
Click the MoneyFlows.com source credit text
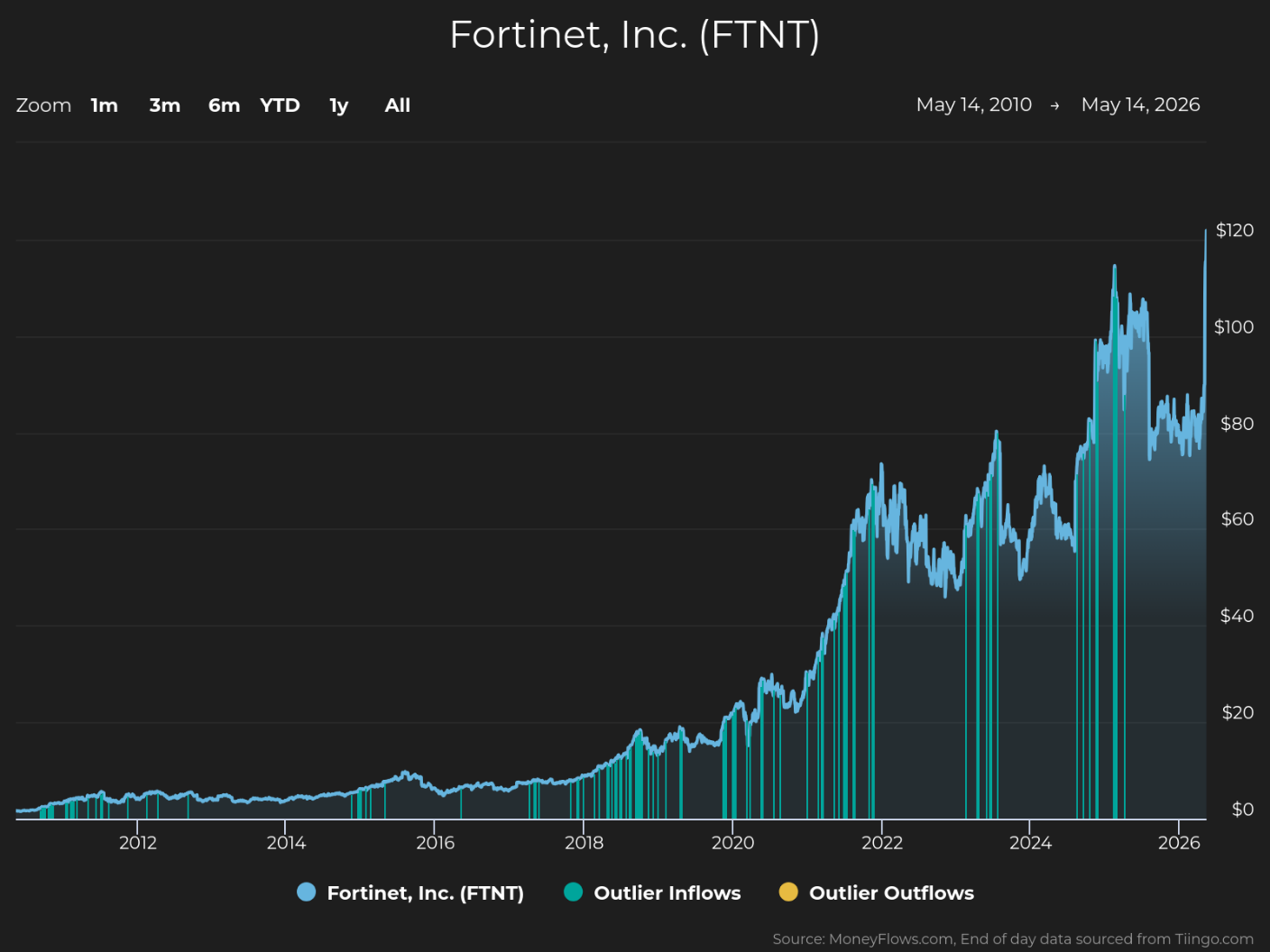tap(1013, 939)
